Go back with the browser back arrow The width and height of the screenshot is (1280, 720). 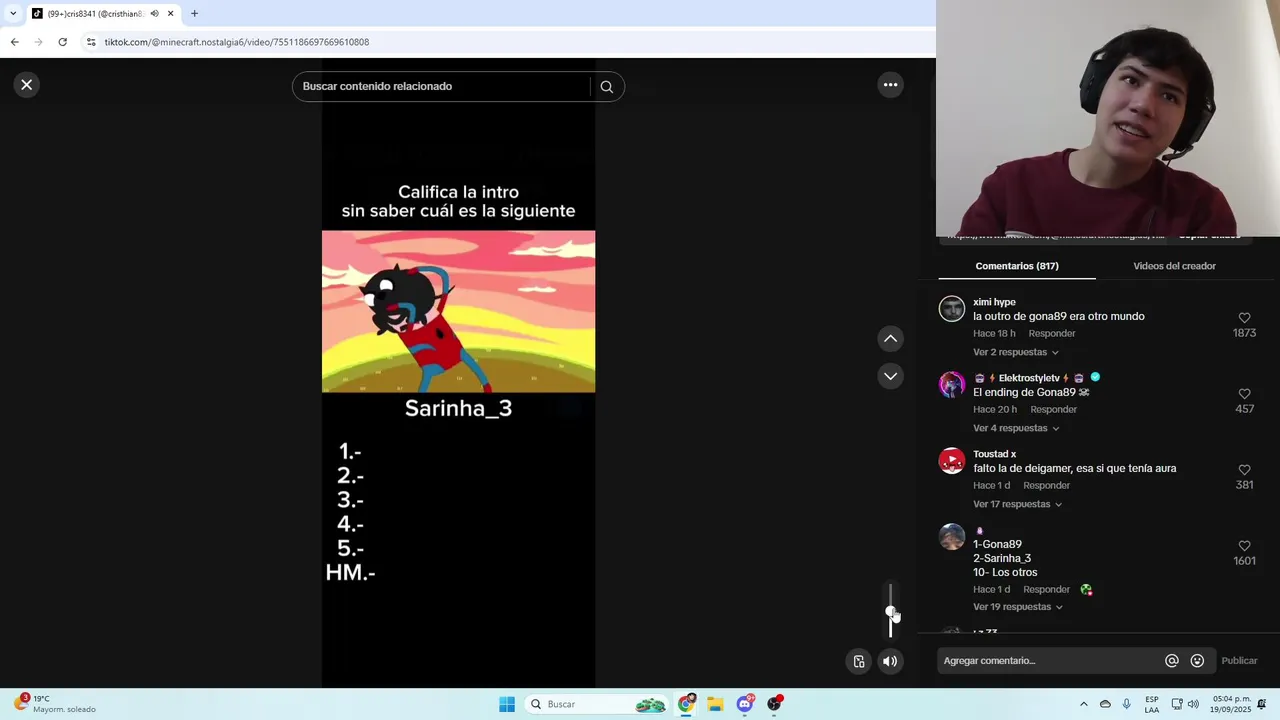pos(14,42)
